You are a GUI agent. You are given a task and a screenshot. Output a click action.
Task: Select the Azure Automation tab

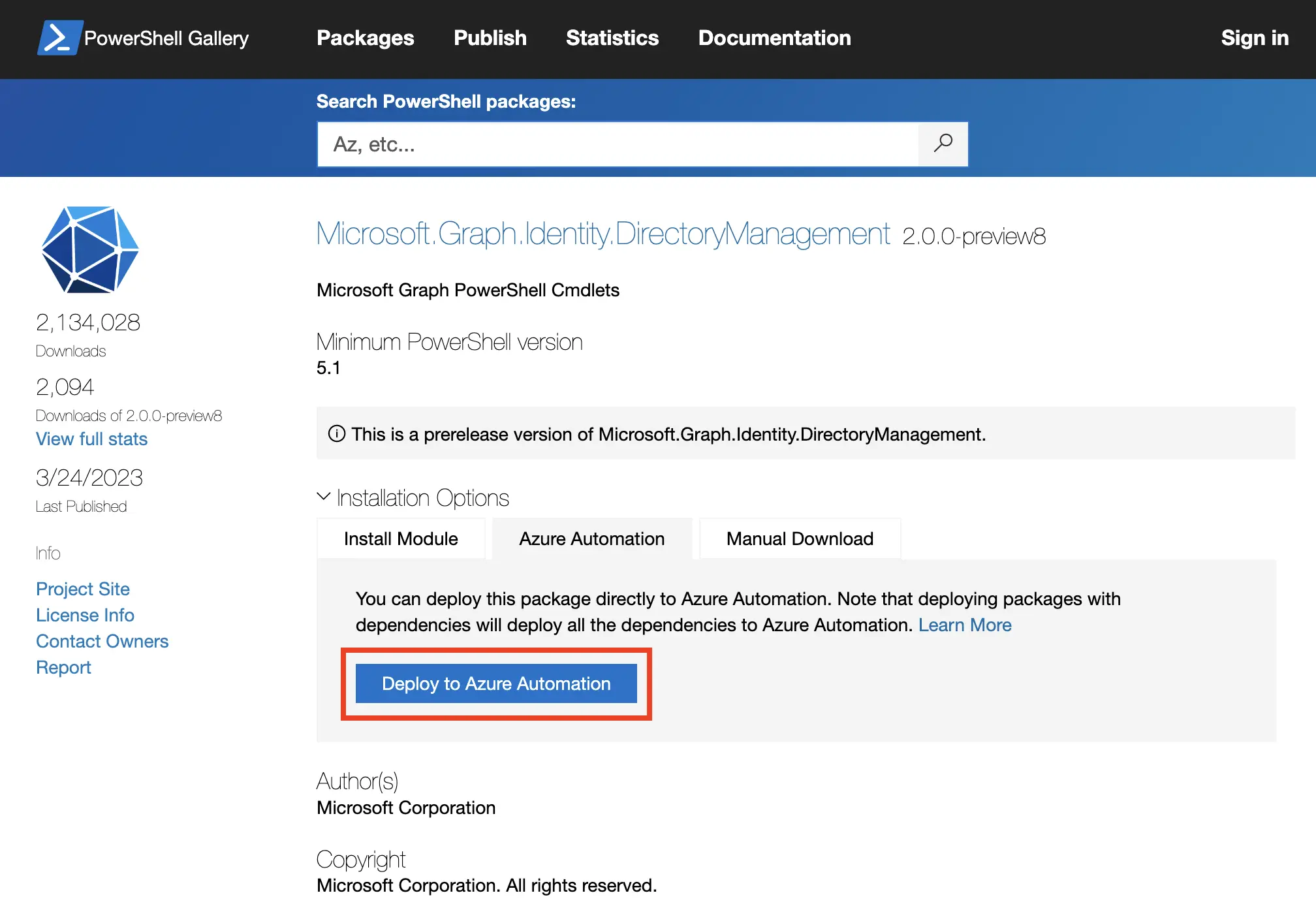(591, 539)
